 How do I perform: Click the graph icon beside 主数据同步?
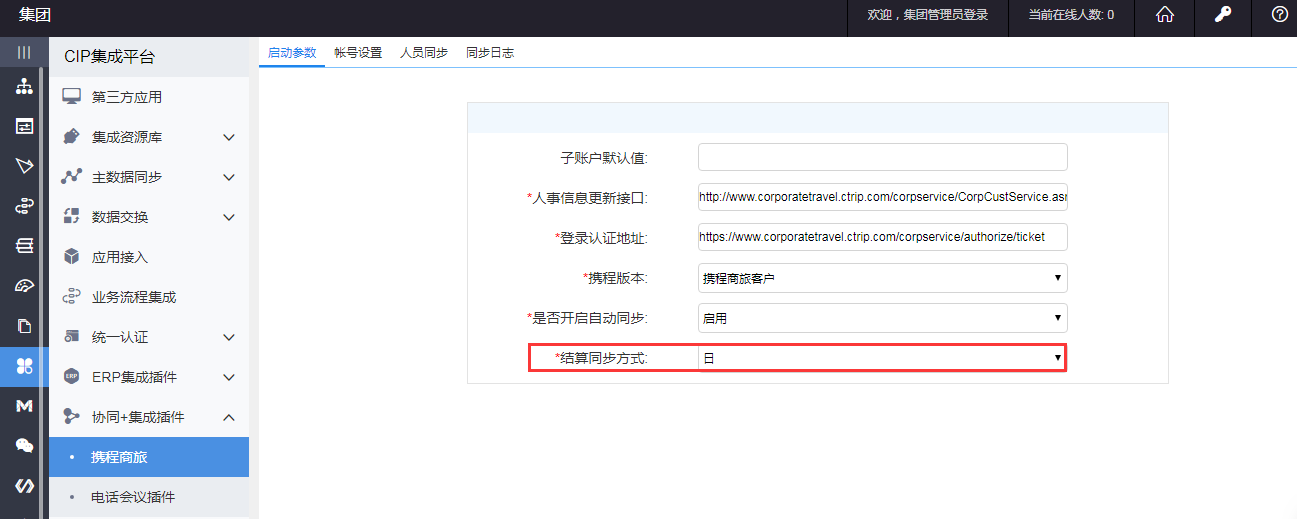71,177
